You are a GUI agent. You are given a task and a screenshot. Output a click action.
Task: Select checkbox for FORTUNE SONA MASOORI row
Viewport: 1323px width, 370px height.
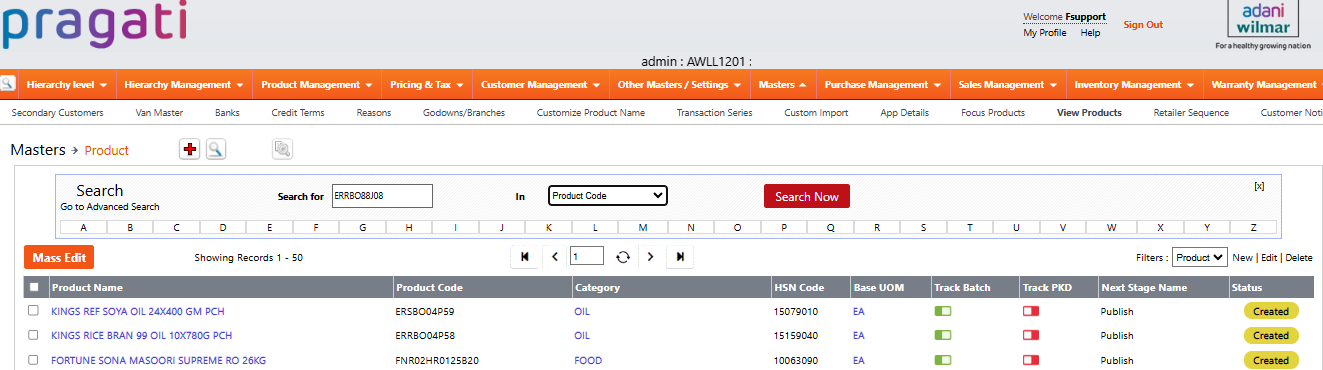pyautogui.click(x=34, y=360)
